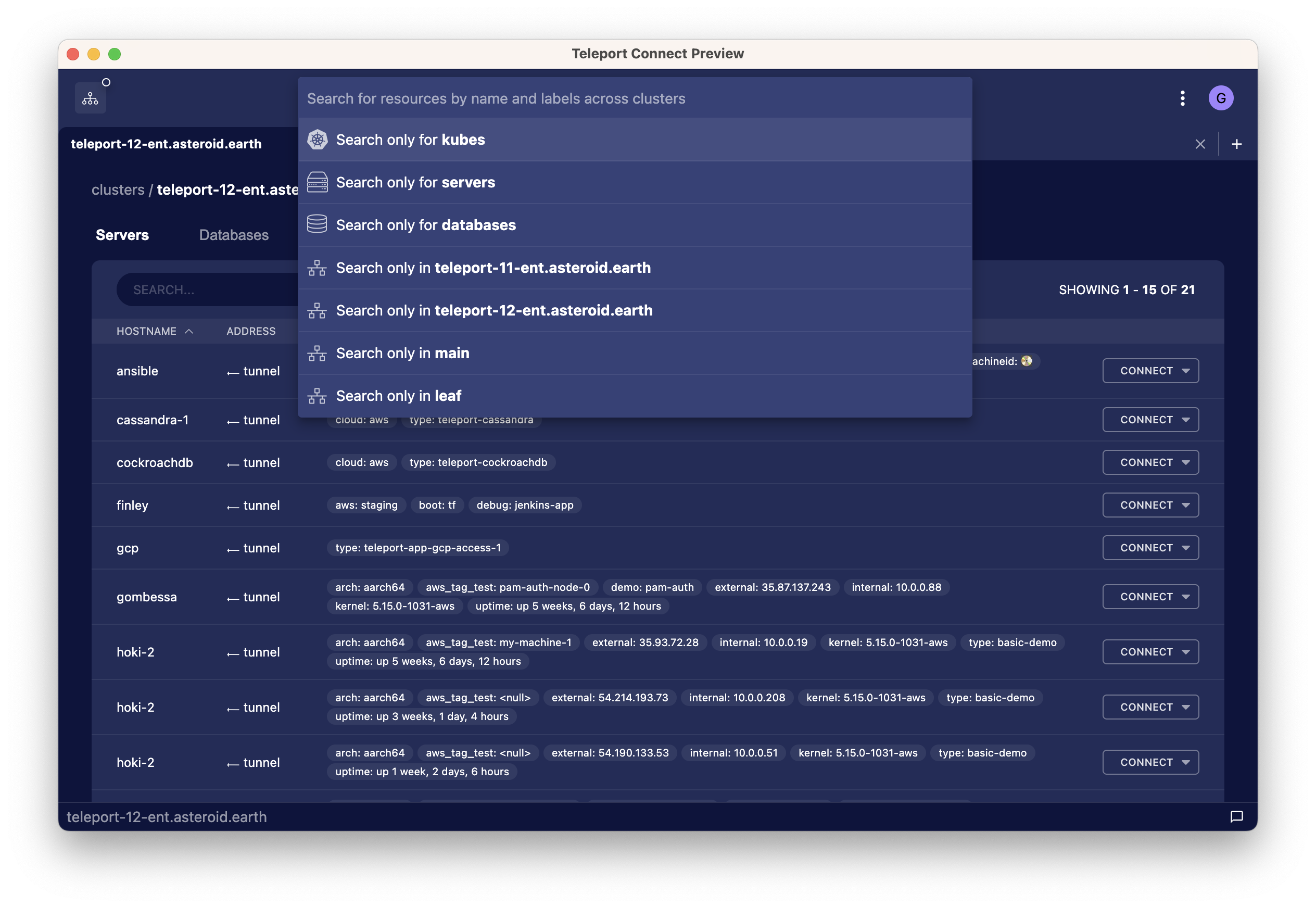1316x908 pixels.
Task: Choose Search only in leaf
Action: point(398,395)
